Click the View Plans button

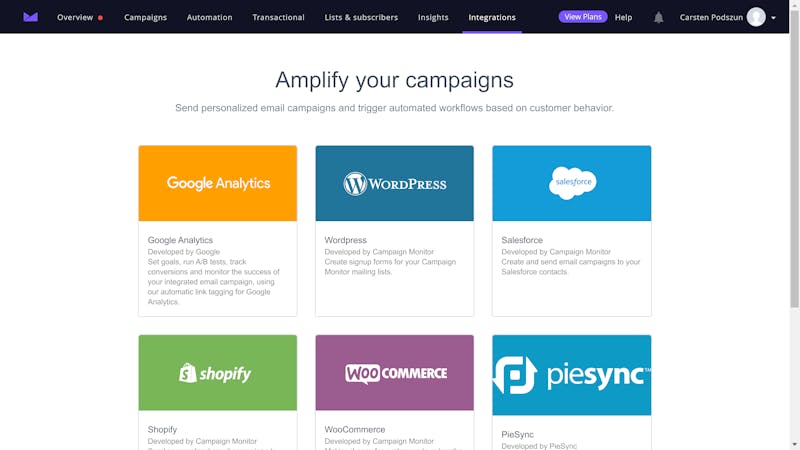(x=583, y=17)
